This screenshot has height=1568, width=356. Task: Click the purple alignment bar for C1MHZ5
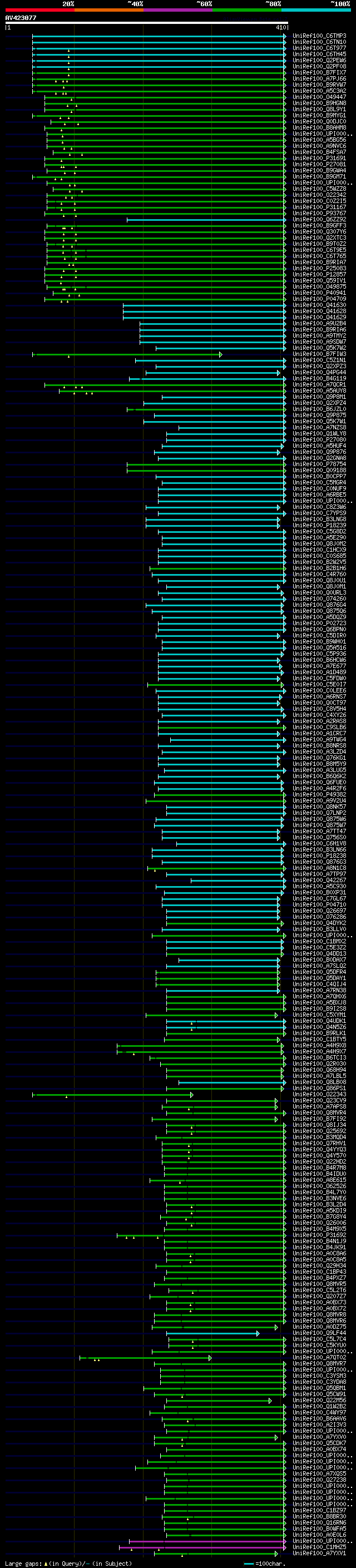coord(202,1547)
